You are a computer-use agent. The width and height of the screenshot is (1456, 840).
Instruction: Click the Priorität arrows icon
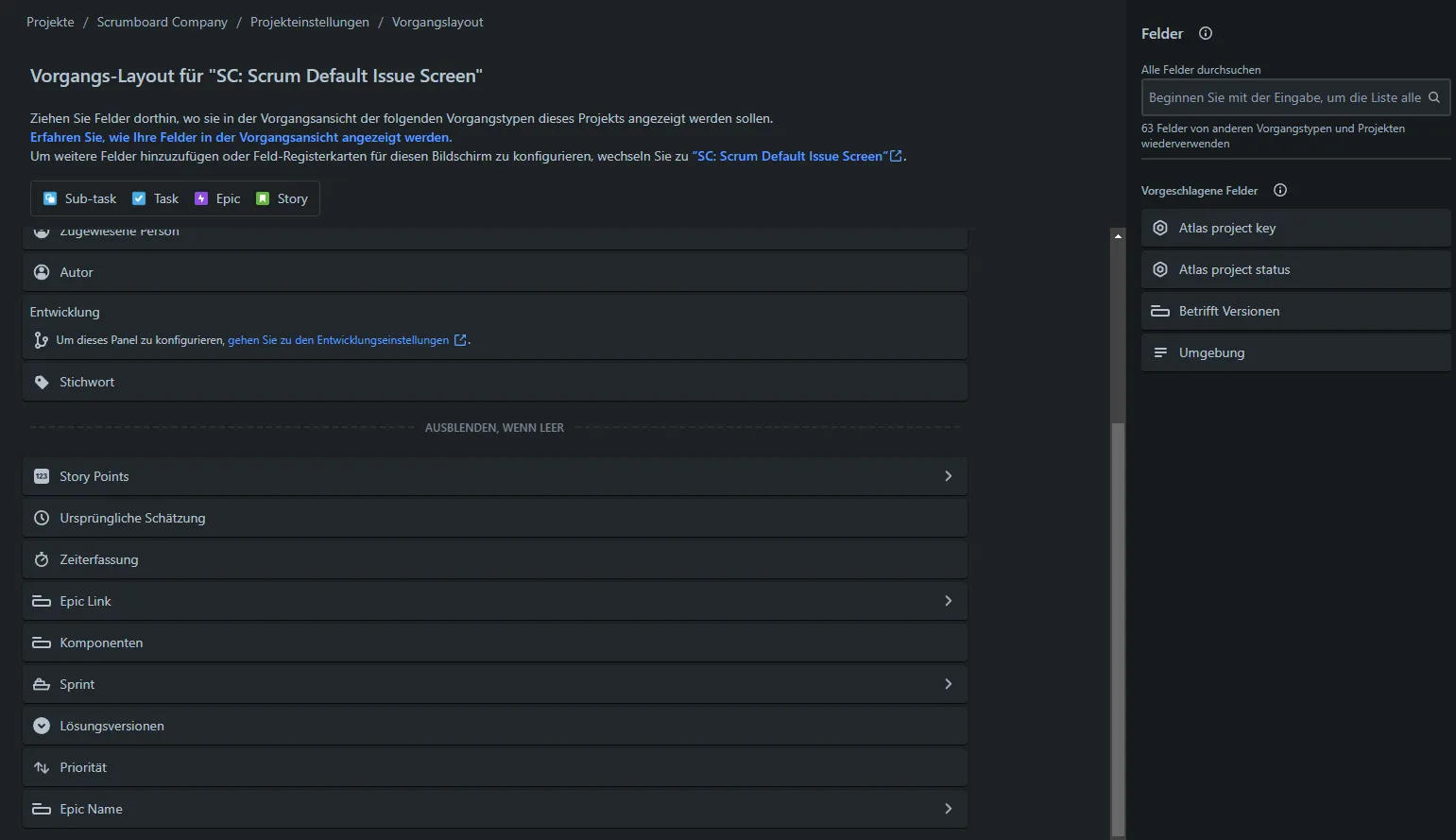click(x=42, y=767)
